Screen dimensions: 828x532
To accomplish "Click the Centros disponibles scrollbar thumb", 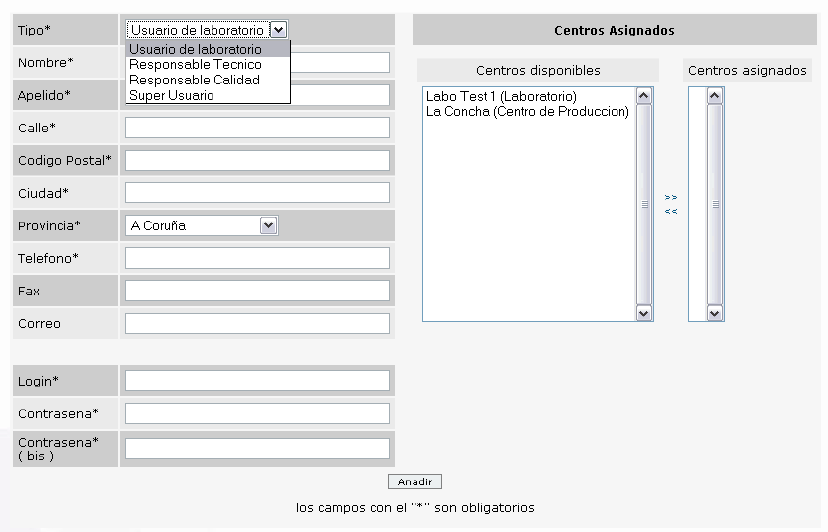I will [644, 204].
